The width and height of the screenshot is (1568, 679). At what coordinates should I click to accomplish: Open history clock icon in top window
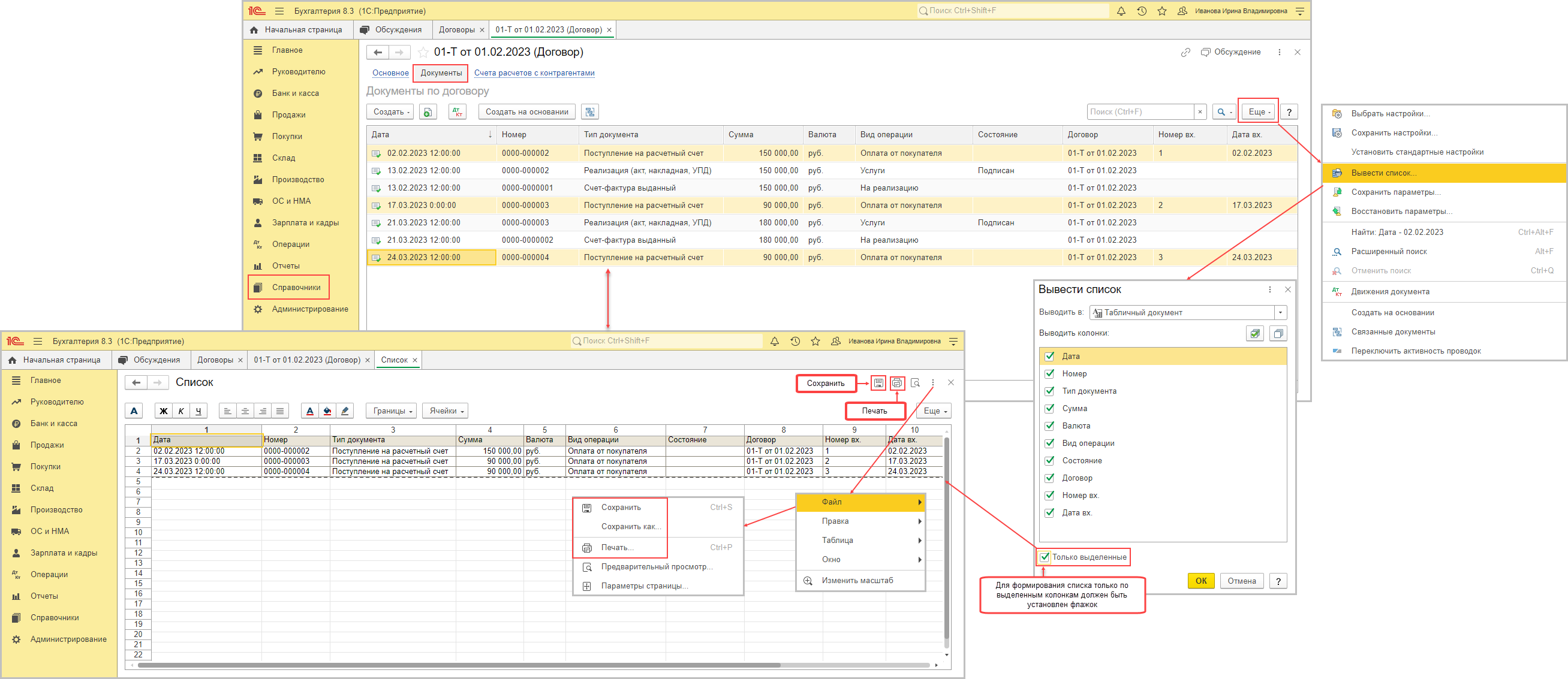(x=1141, y=11)
